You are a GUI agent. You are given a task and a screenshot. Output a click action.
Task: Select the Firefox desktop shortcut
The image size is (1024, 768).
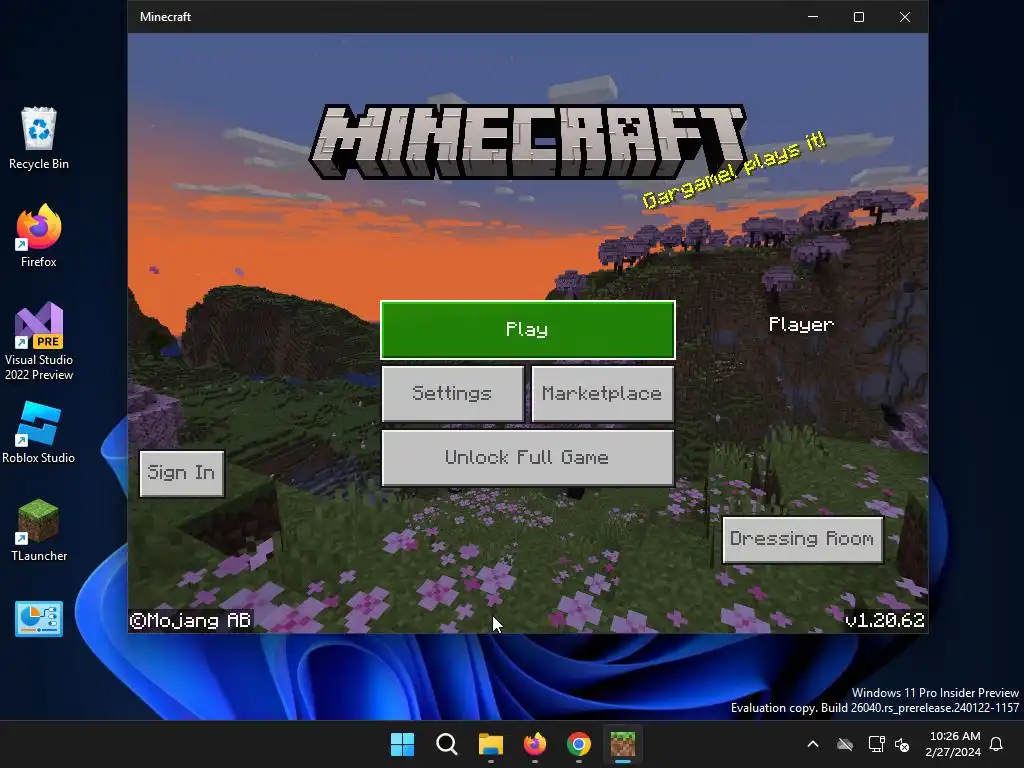[x=39, y=236]
